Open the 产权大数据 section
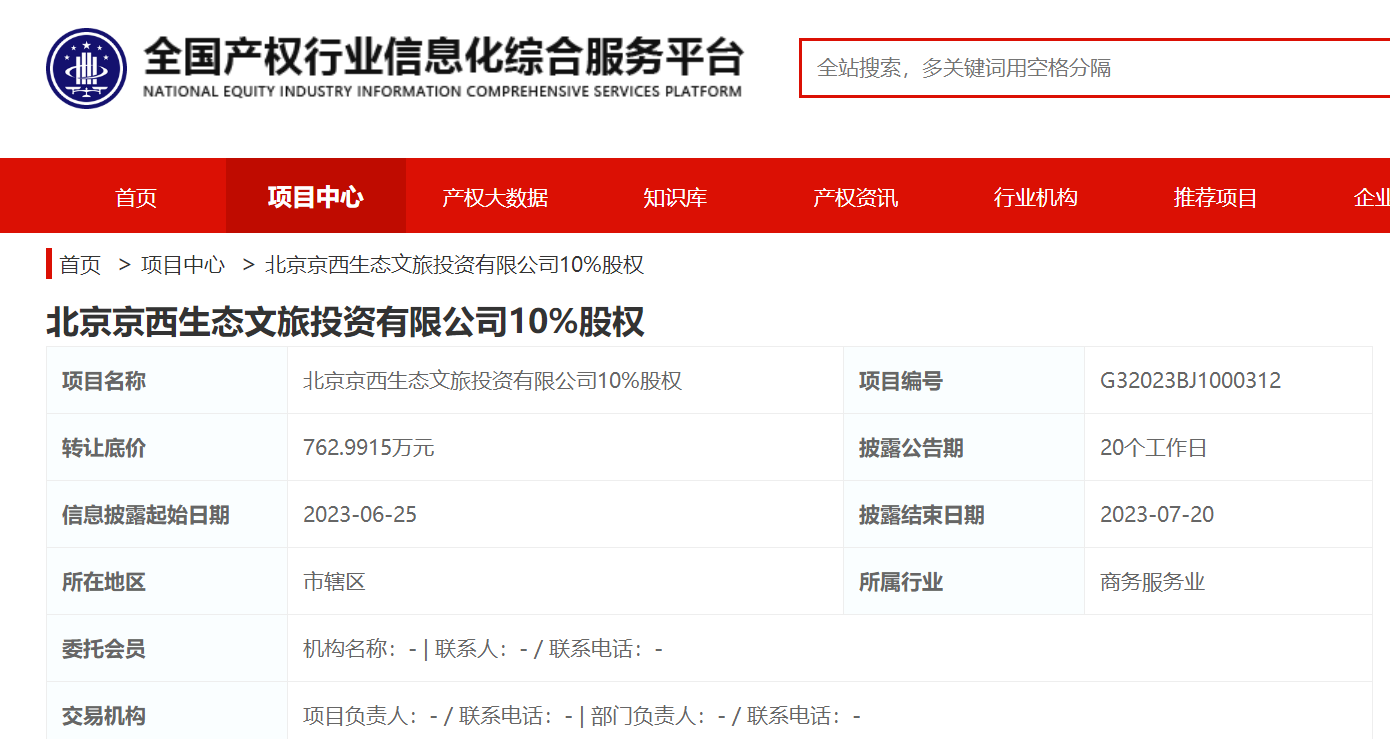This screenshot has height=739, width=1390. click(494, 196)
